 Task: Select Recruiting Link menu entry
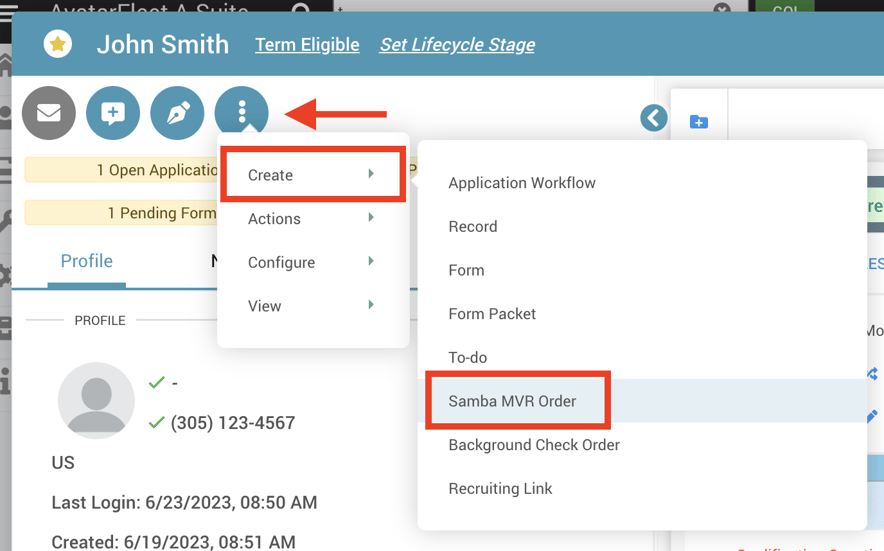pos(500,489)
